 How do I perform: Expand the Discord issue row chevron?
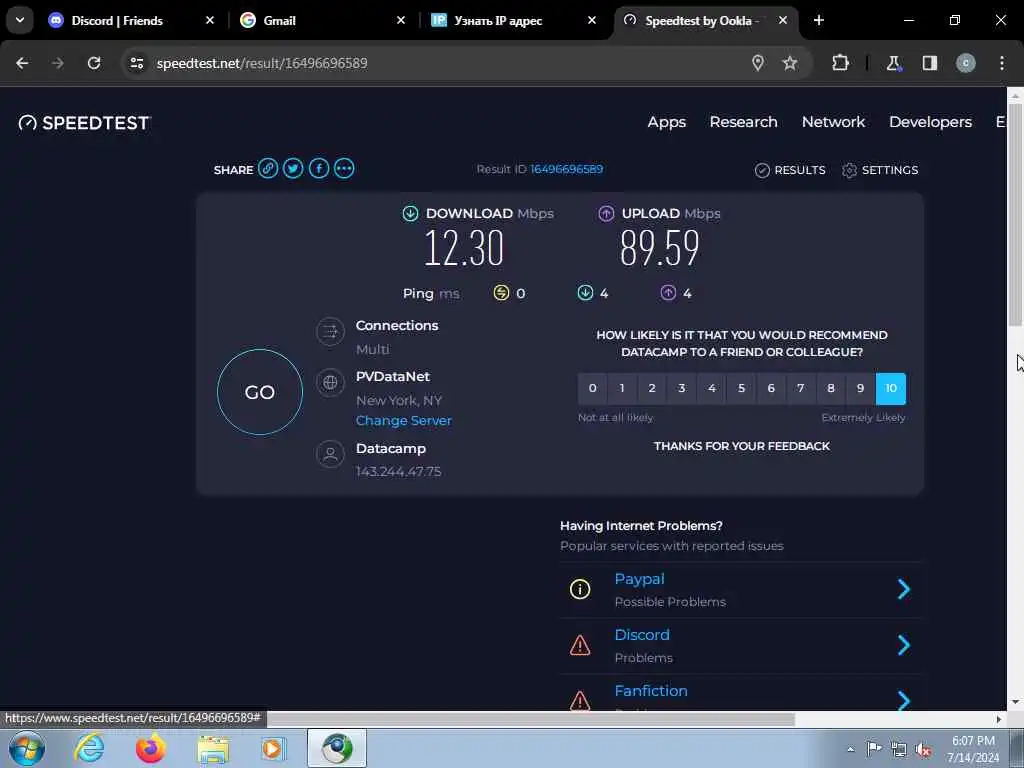(x=904, y=645)
